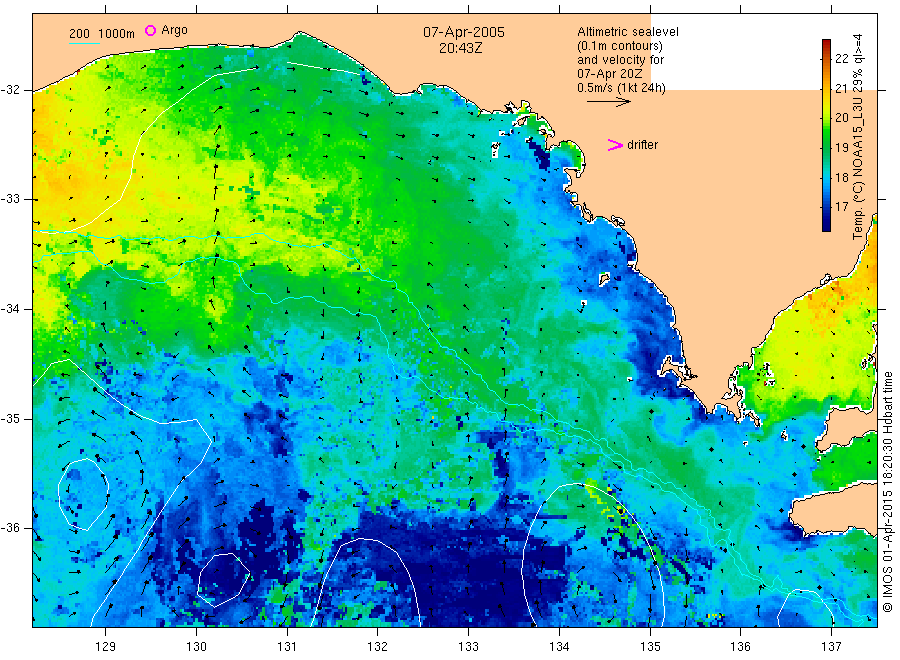The height and width of the screenshot is (660, 900).
Task: Click the 'Argo' legend label
Action: (x=174, y=30)
